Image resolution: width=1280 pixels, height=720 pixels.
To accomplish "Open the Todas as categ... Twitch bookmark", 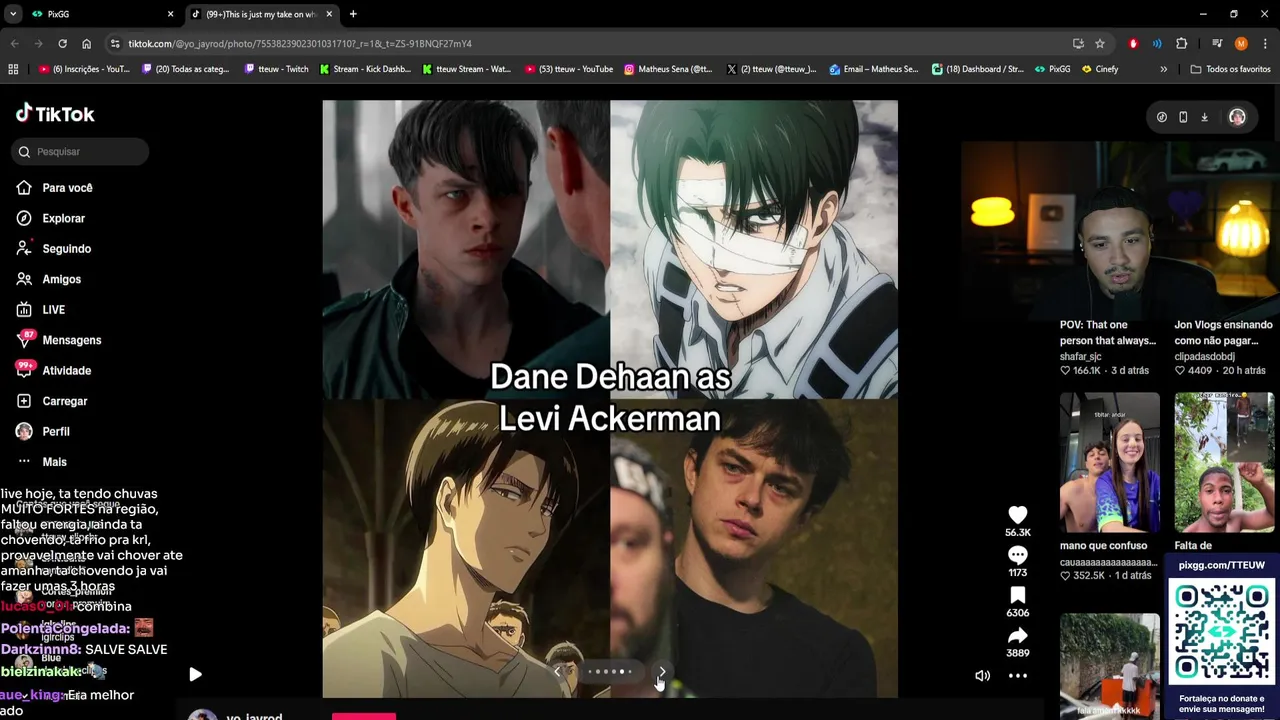I will (185, 69).
